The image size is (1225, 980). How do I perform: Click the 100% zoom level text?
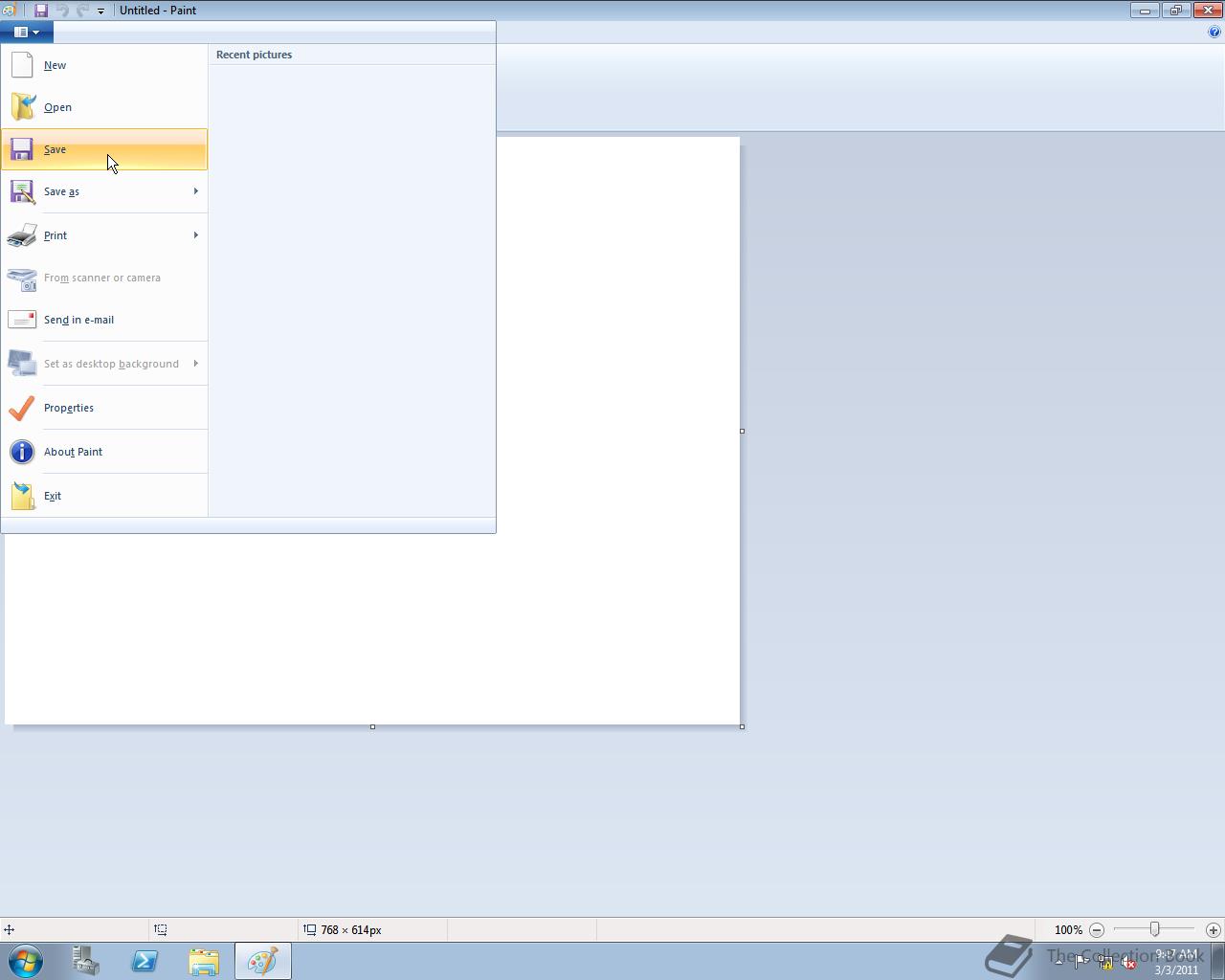(x=1068, y=930)
